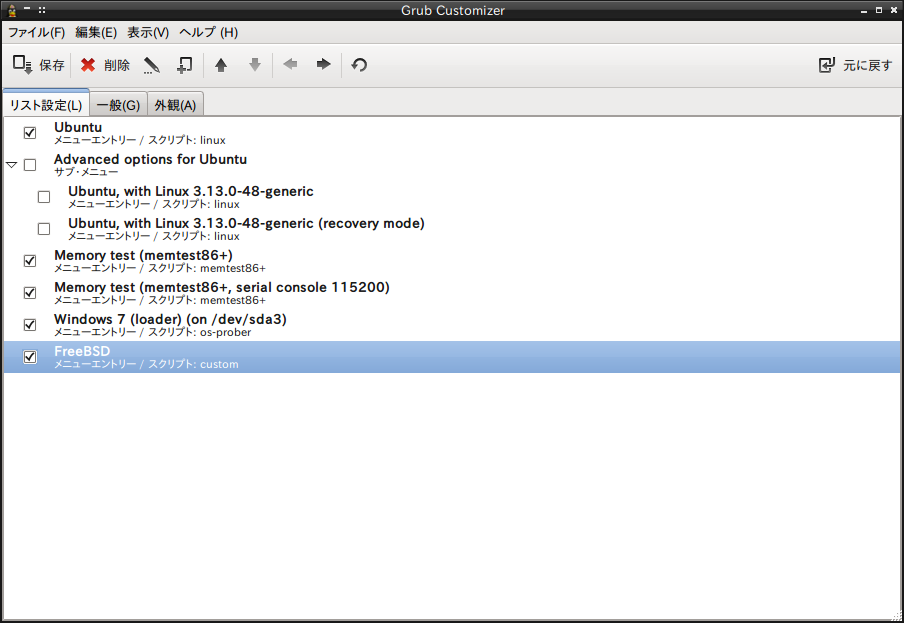Screen dimensions: 904x623
Task: Open the ヘルプ(H) menu
Action: (209, 32)
